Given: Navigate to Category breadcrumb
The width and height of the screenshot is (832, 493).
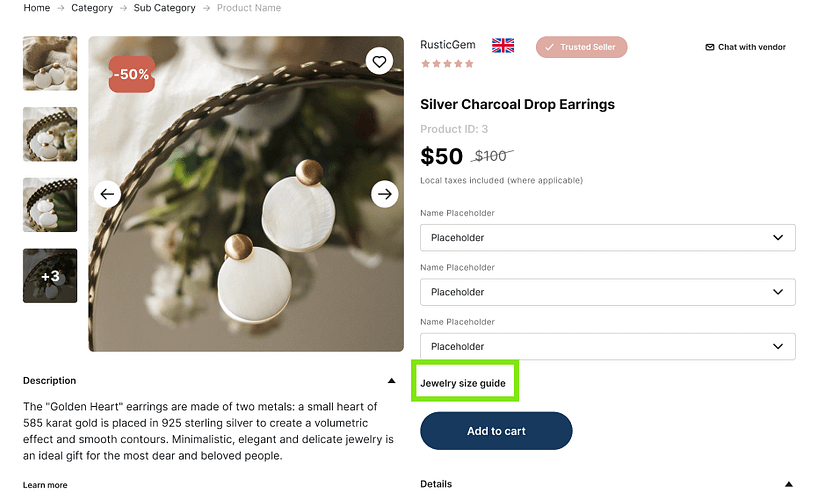Looking at the screenshot, I should click(x=92, y=8).
